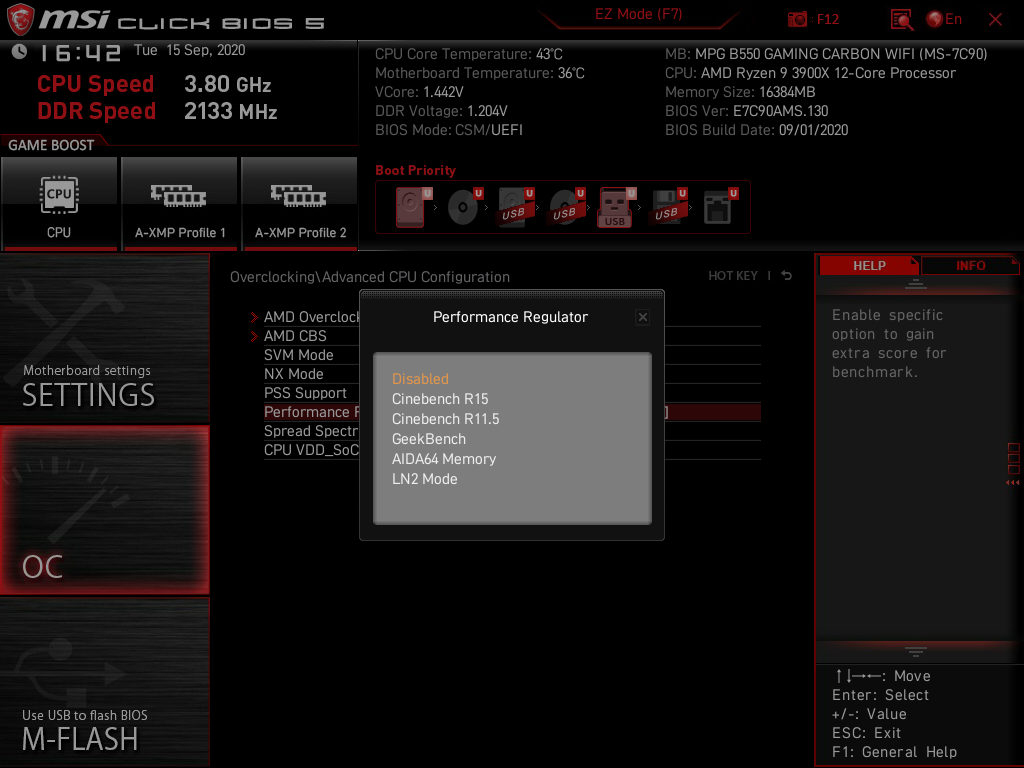Select the optical disc boot device icon
Screen dimensions: 1024x768
coord(463,207)
